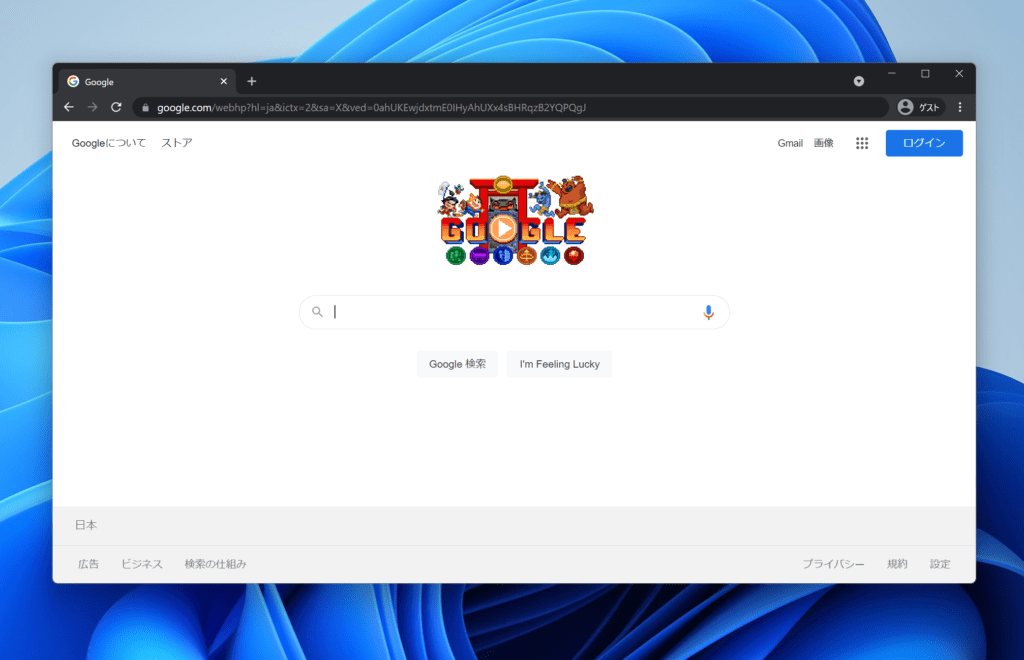Screen dimensions: 1024x660
Task: Play the Google Doodle game
Action: tap(502, 228)
